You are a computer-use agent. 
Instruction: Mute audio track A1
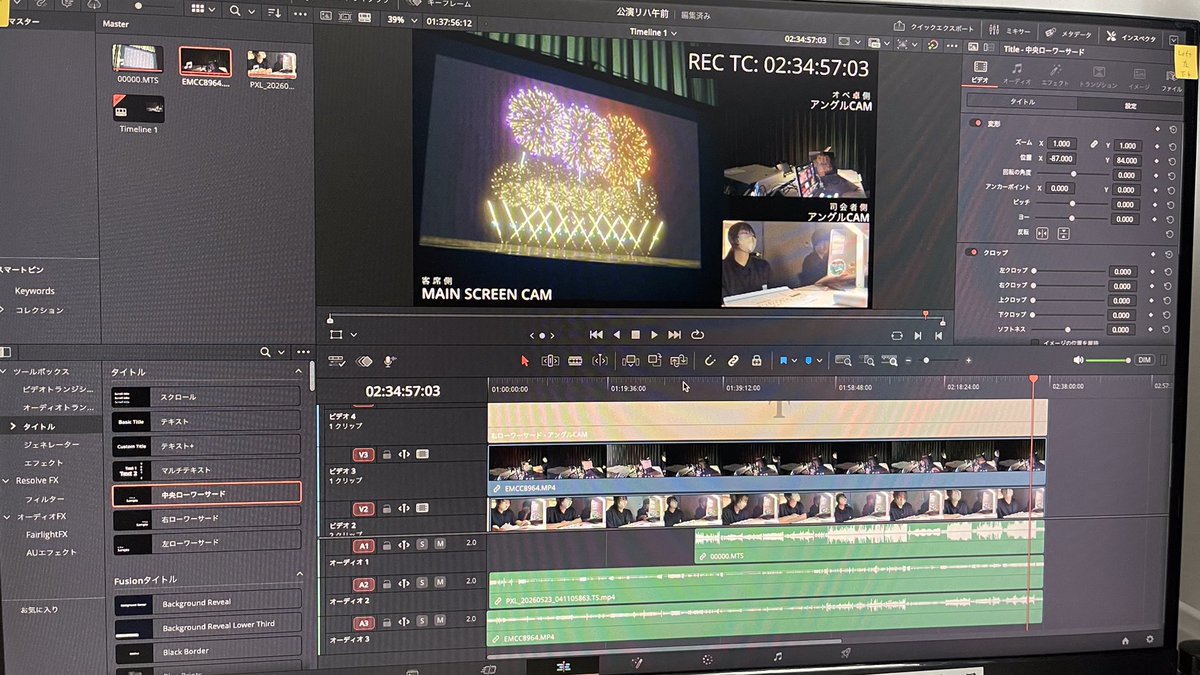[439, 543]
